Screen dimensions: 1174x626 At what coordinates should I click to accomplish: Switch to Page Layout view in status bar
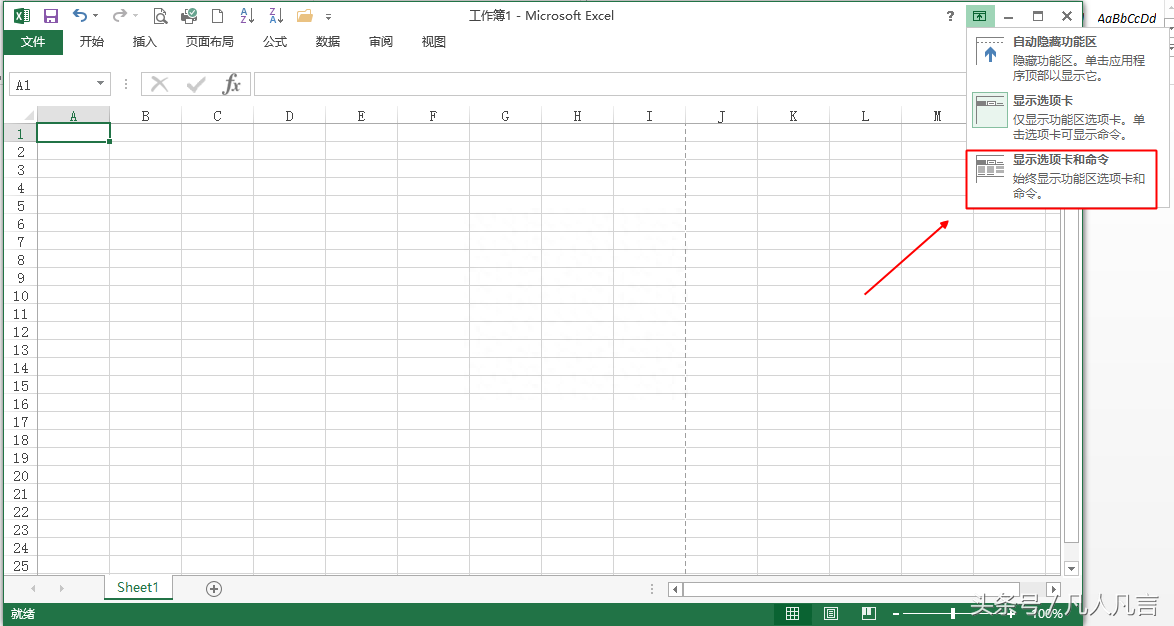tap(831, 613)
